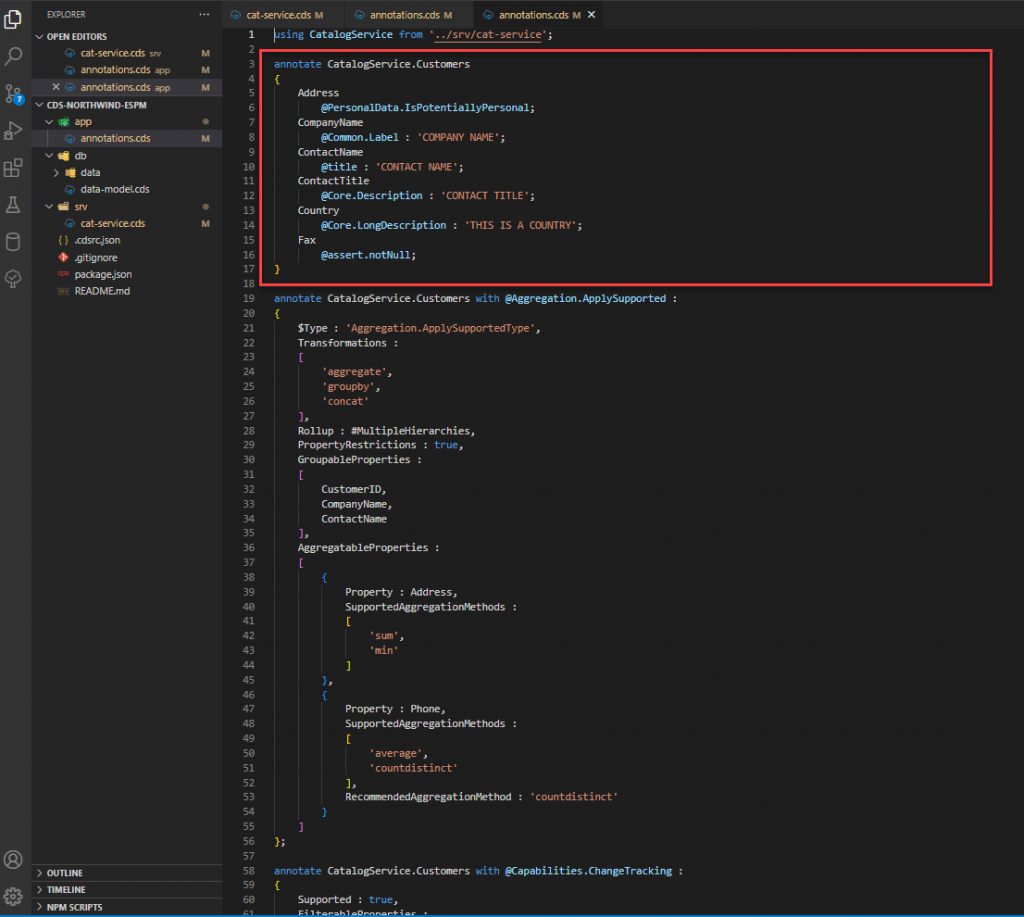
Task: Click @Aggregation.ApplySupported on line 19
Action: tap(585, 298)
